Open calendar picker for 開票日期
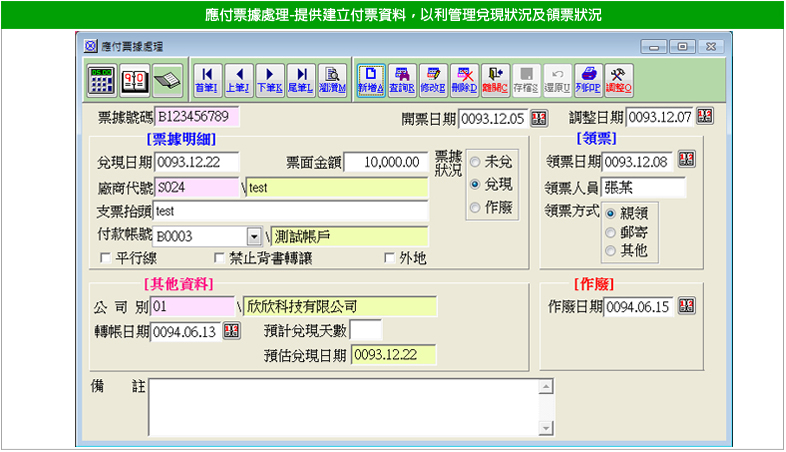 click(538, 118)
